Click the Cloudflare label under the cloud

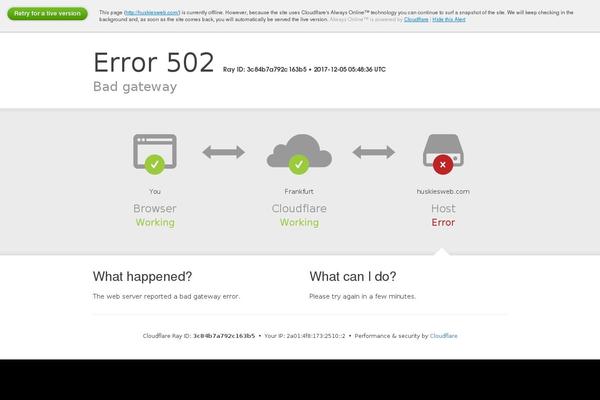[299, 209]
